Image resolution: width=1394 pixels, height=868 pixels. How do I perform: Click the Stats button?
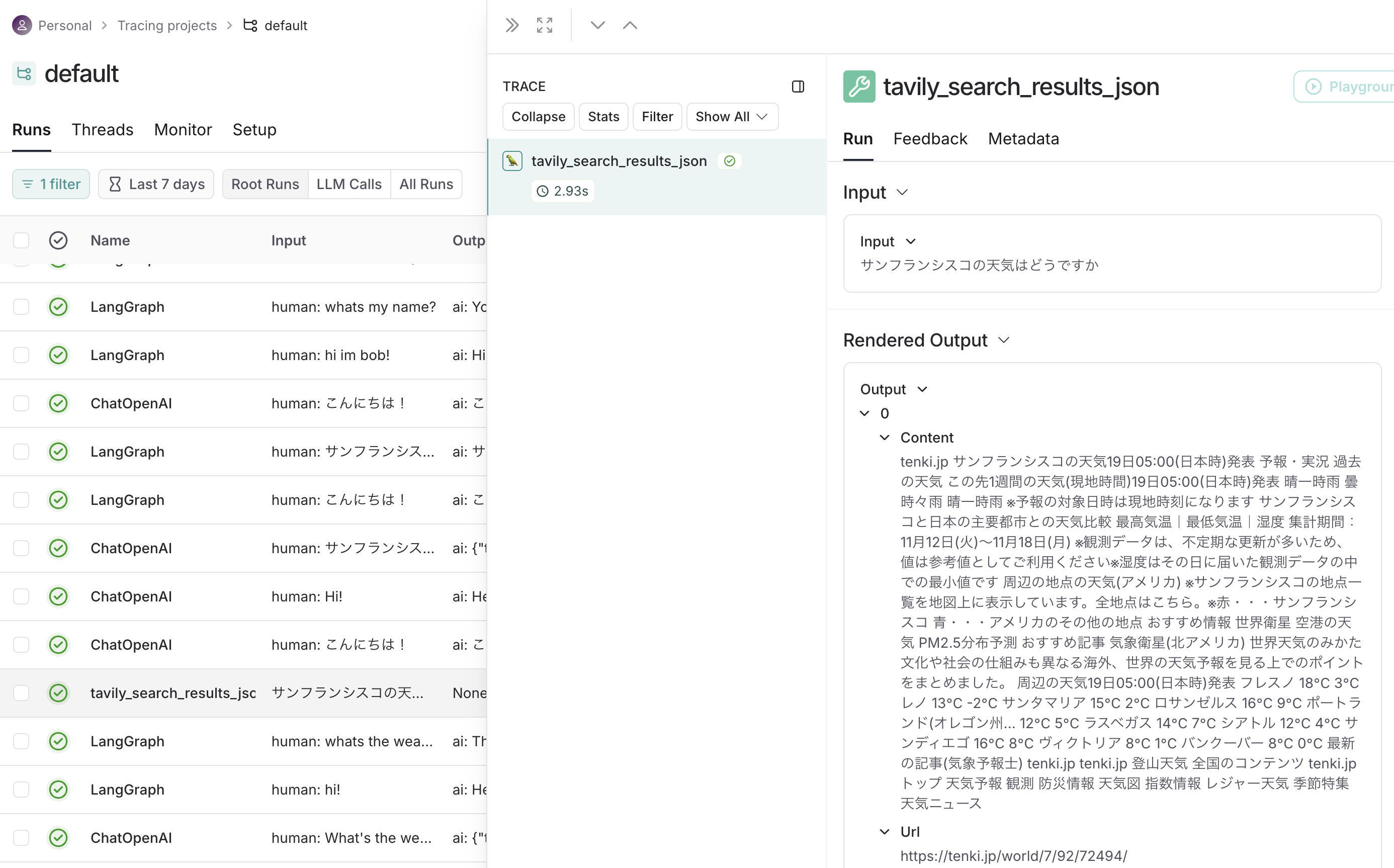(x=603, y=117)
